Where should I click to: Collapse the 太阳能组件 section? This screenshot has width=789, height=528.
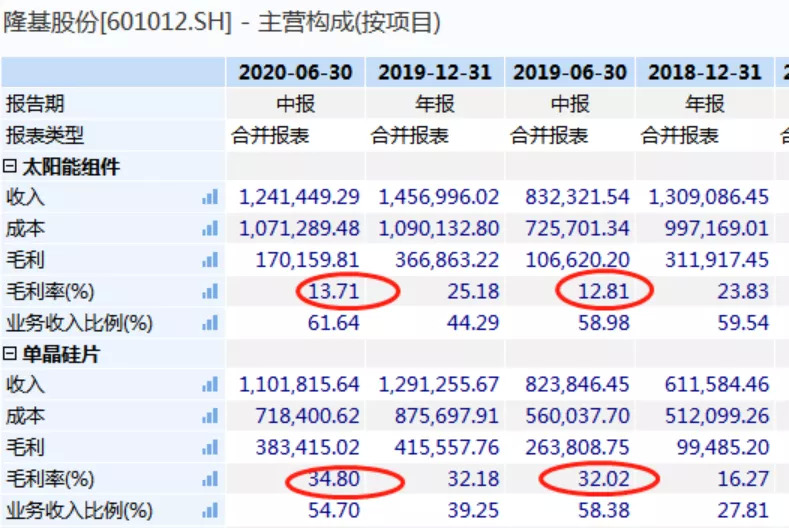click(10, 166)
